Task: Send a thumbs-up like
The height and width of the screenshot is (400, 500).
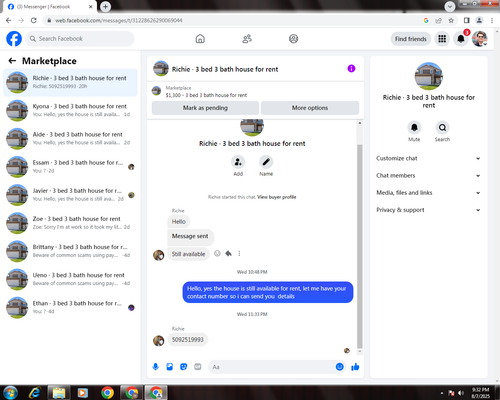Action: coord(355,367)
